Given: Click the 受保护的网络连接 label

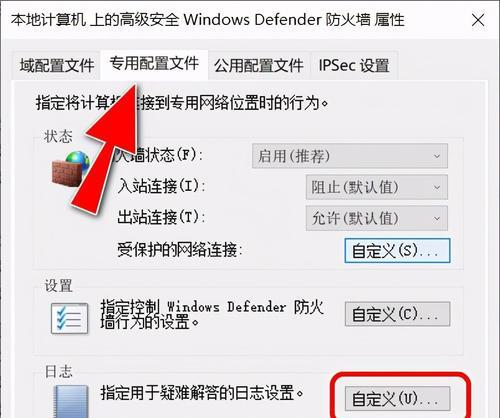Looking at the screenshot, I should tap(179, 250).
